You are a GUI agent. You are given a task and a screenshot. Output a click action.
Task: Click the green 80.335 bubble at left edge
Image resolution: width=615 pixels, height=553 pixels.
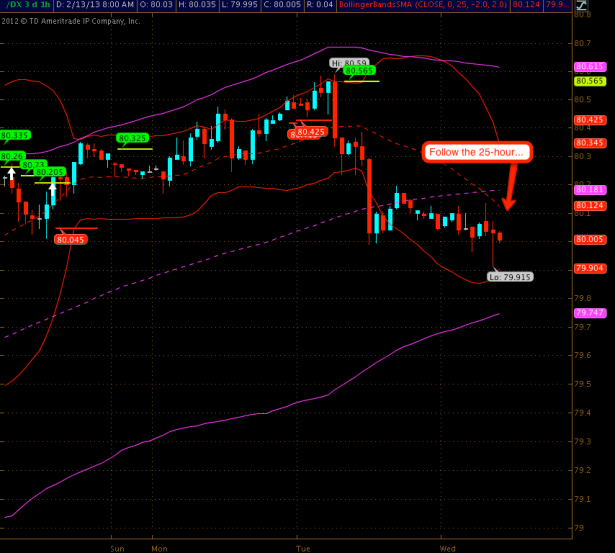14,134
